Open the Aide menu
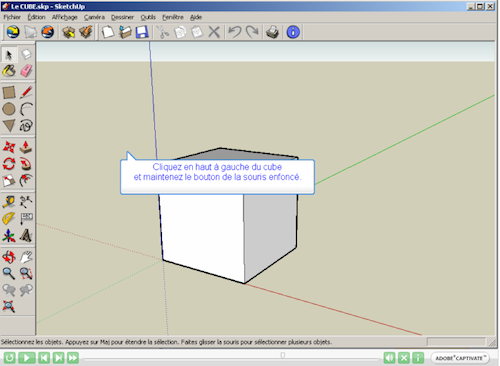The image size is (500, 366). coord(196,17)
